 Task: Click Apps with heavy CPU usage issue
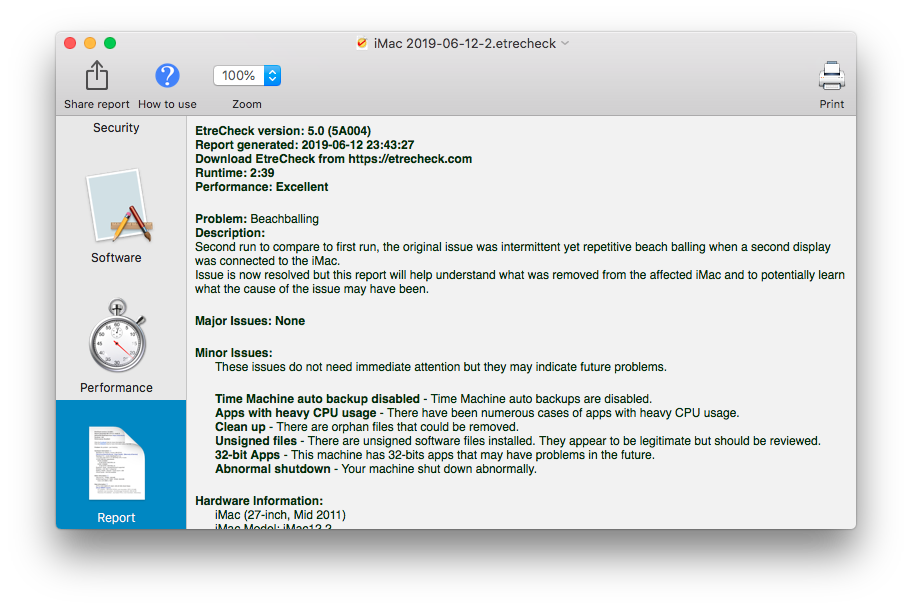point(296,413)
